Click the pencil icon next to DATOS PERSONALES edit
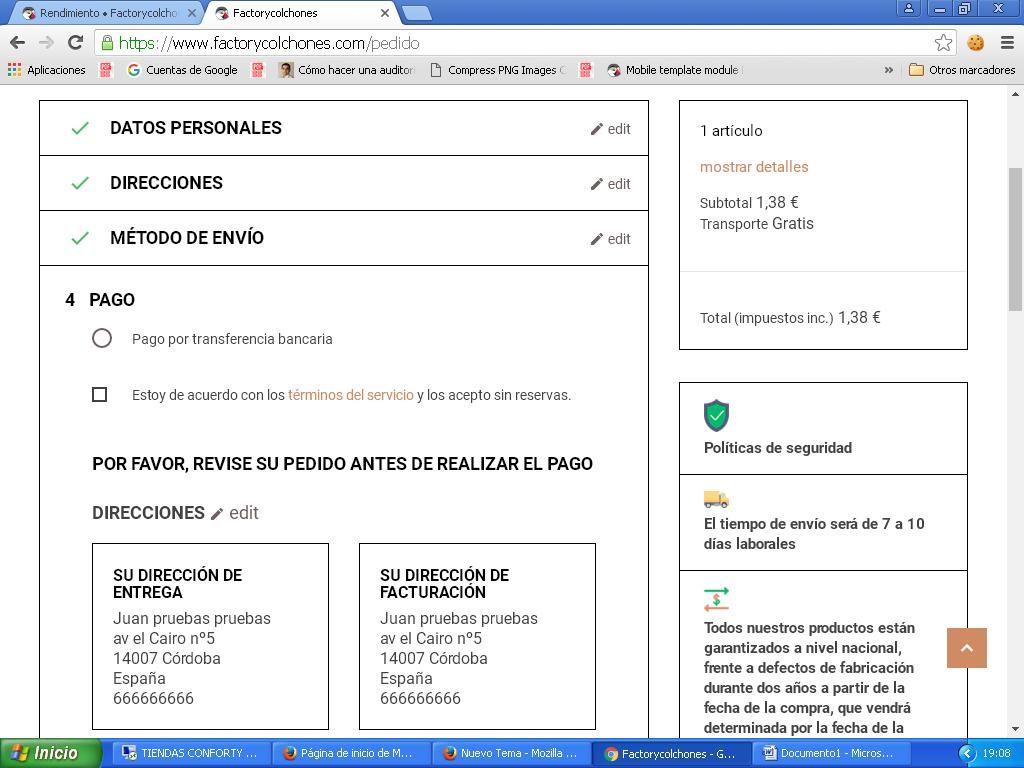This screenshot has width=1024, height=768. (x=596, y=129)
